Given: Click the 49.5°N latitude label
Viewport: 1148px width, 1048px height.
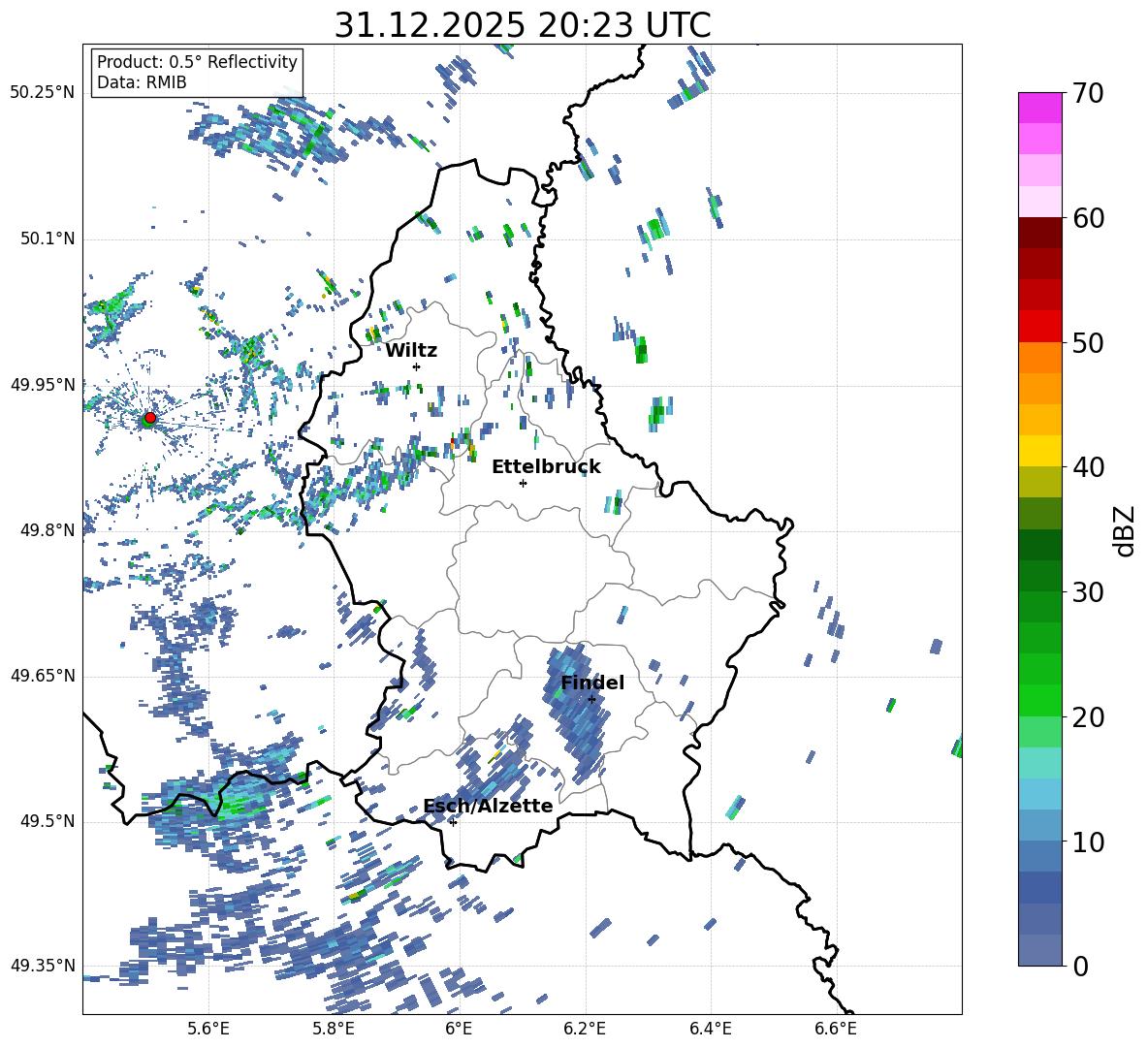Looking at the screenshot, I should pyautogui.click(x=48, y=821).
